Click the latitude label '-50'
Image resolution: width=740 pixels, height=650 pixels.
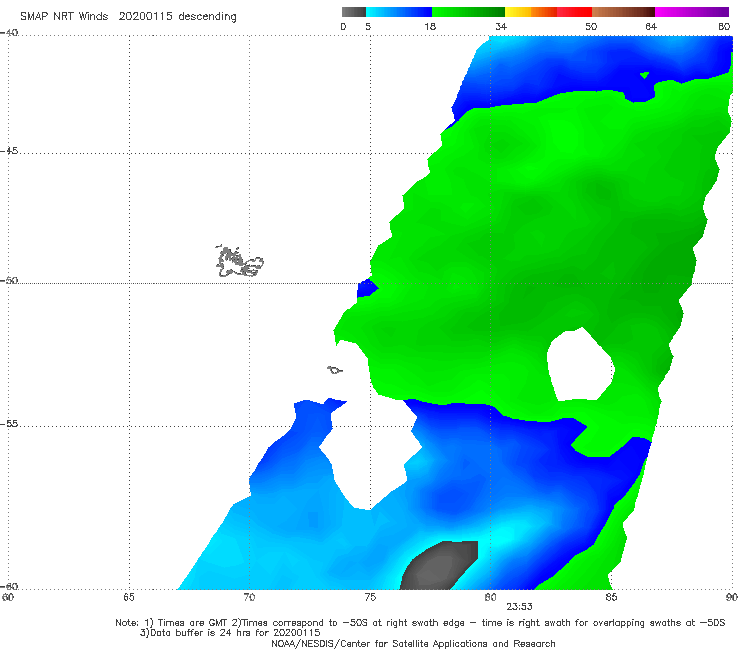[x=9, y=280]
